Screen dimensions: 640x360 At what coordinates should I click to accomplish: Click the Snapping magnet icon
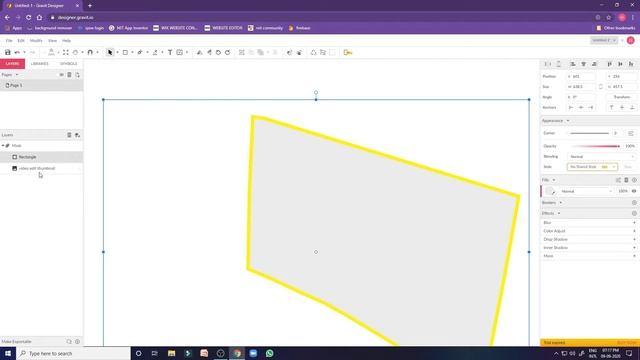coord(90,52)
